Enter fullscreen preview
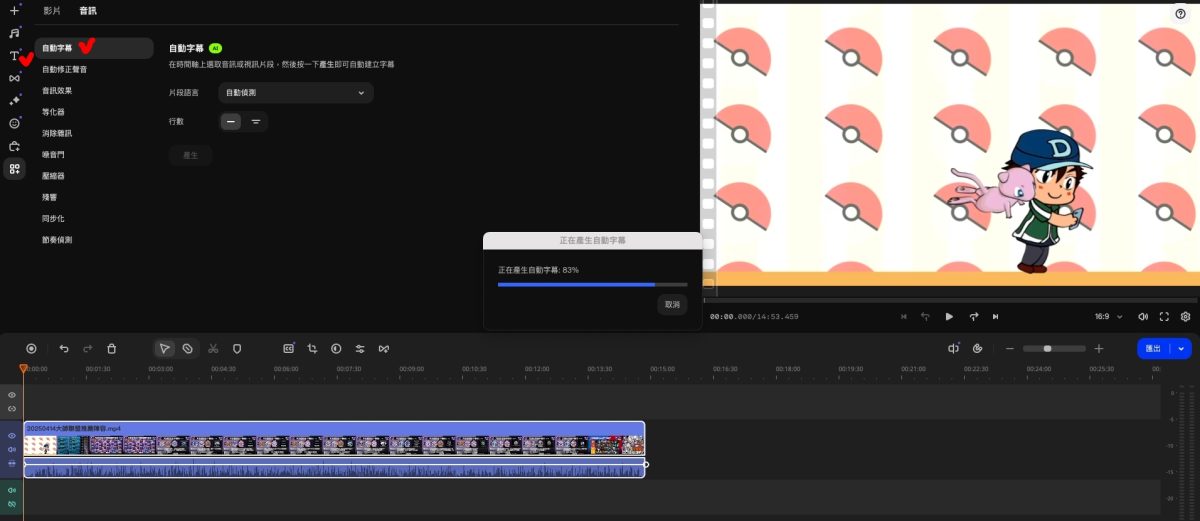The width and height of the screenshot is (1200, 521). click(1164, 316)
